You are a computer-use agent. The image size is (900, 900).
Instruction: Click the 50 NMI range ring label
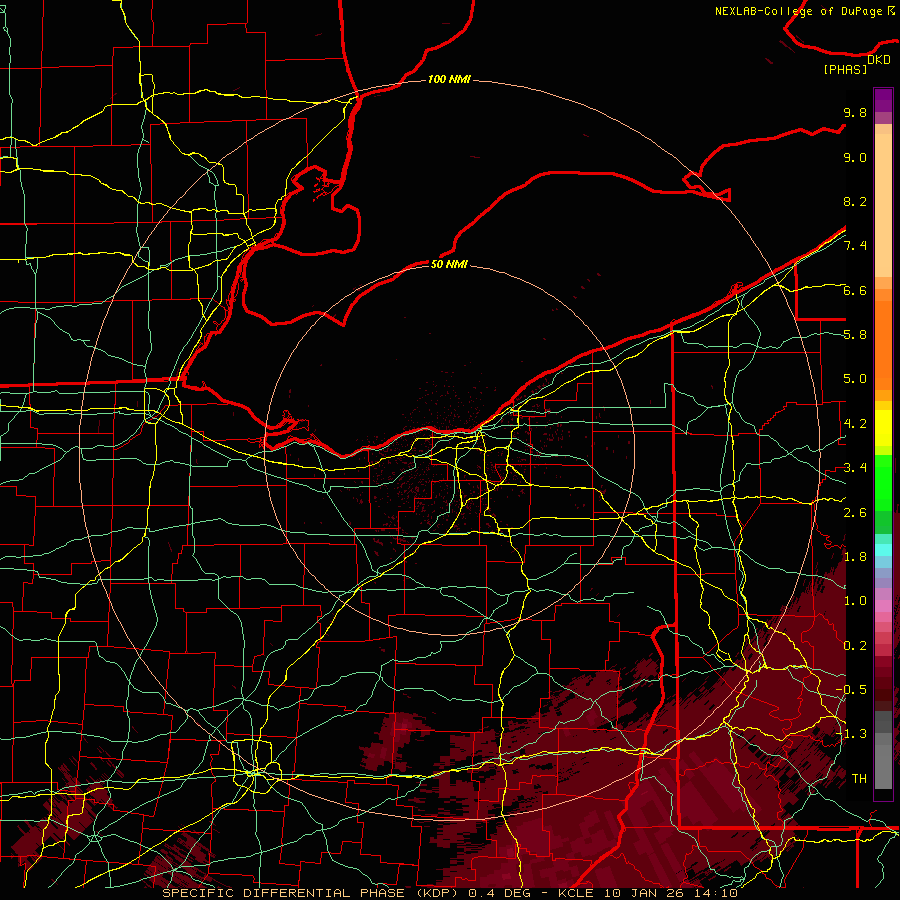[449, 264]
